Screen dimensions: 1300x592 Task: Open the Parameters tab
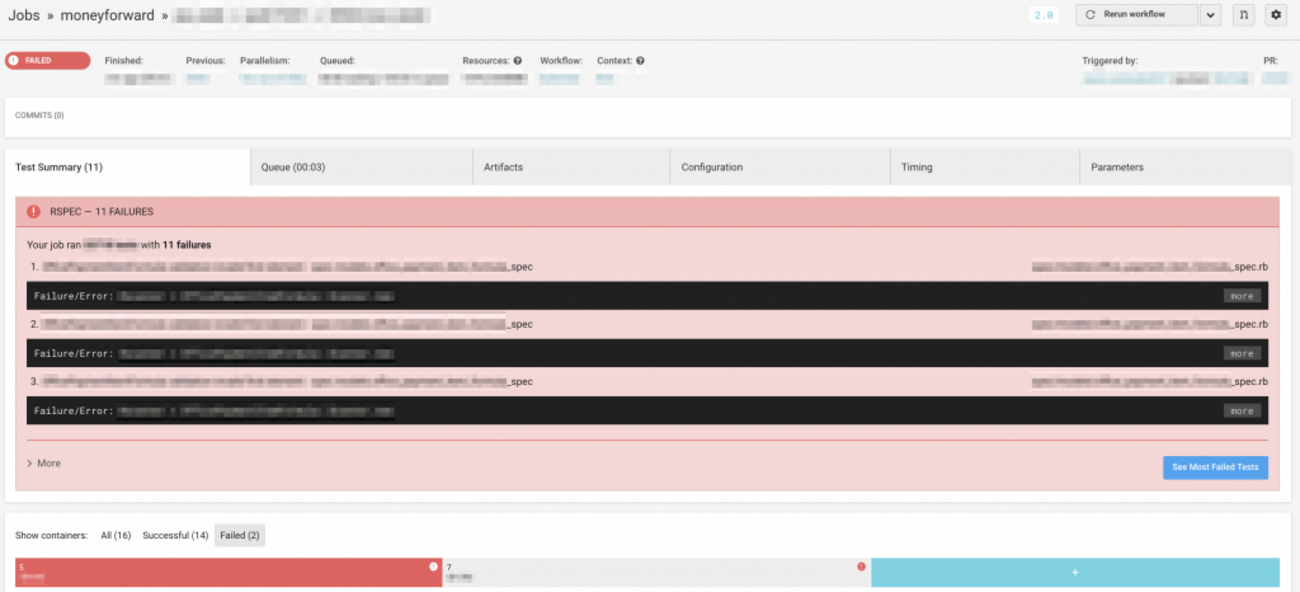point(1186,167)
